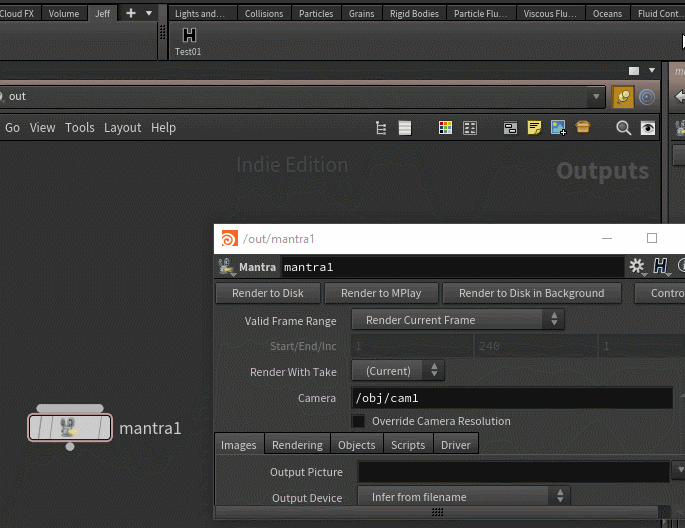Image resolution: width=685 pixels, height=528 pixels.
Task: Open the Valid Frame Range dropdown
Action: (x=458, y=320)
